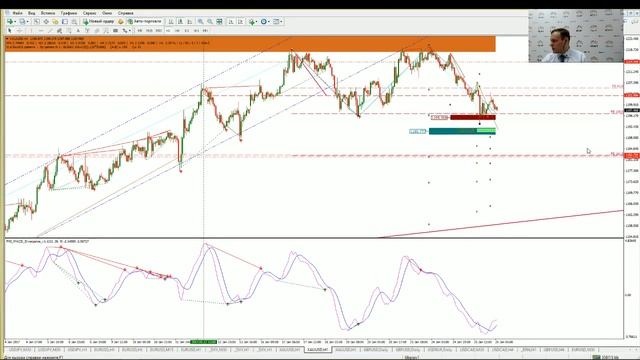This screenshot has width=640, height=360.
Task: Switch timeframe to MN button
Action: 205,31
